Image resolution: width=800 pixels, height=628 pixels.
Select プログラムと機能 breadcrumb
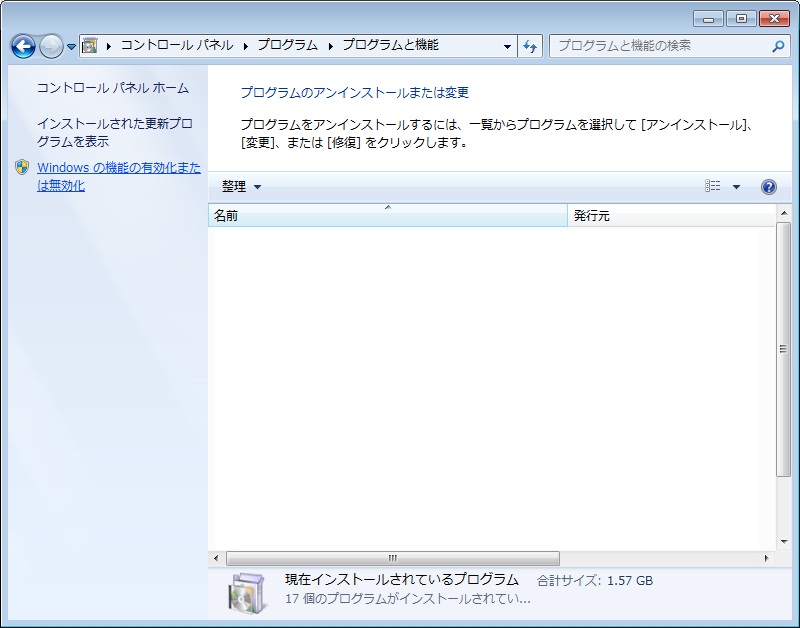pos(390,45)
